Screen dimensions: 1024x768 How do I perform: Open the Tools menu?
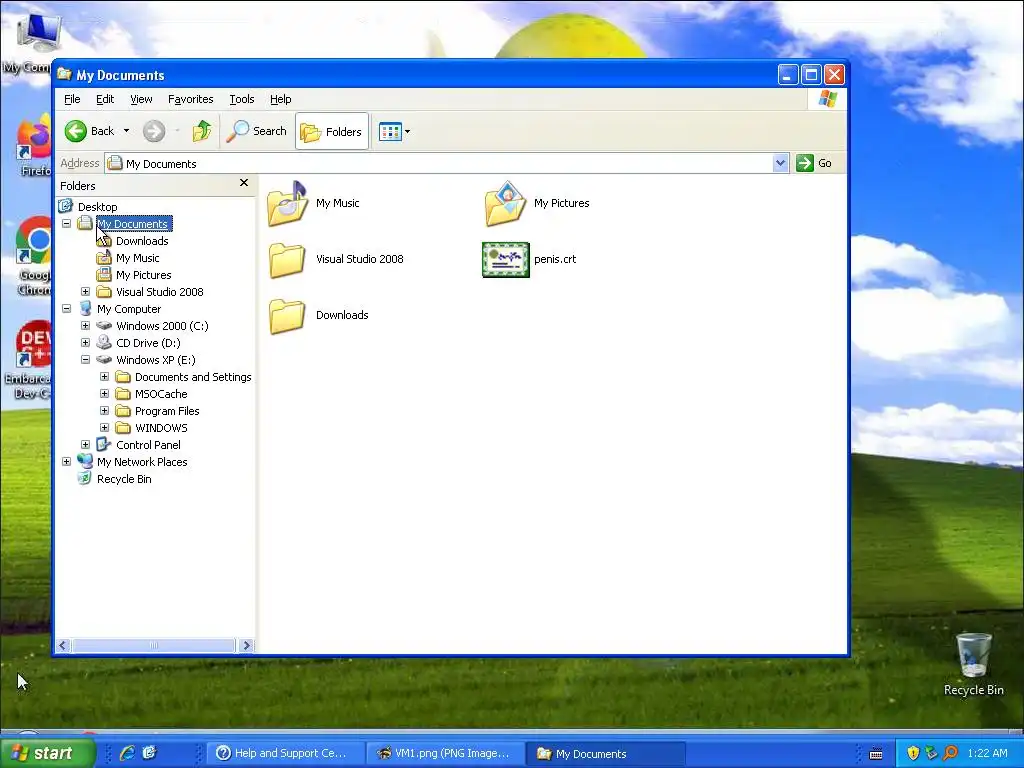coord(242,99)
